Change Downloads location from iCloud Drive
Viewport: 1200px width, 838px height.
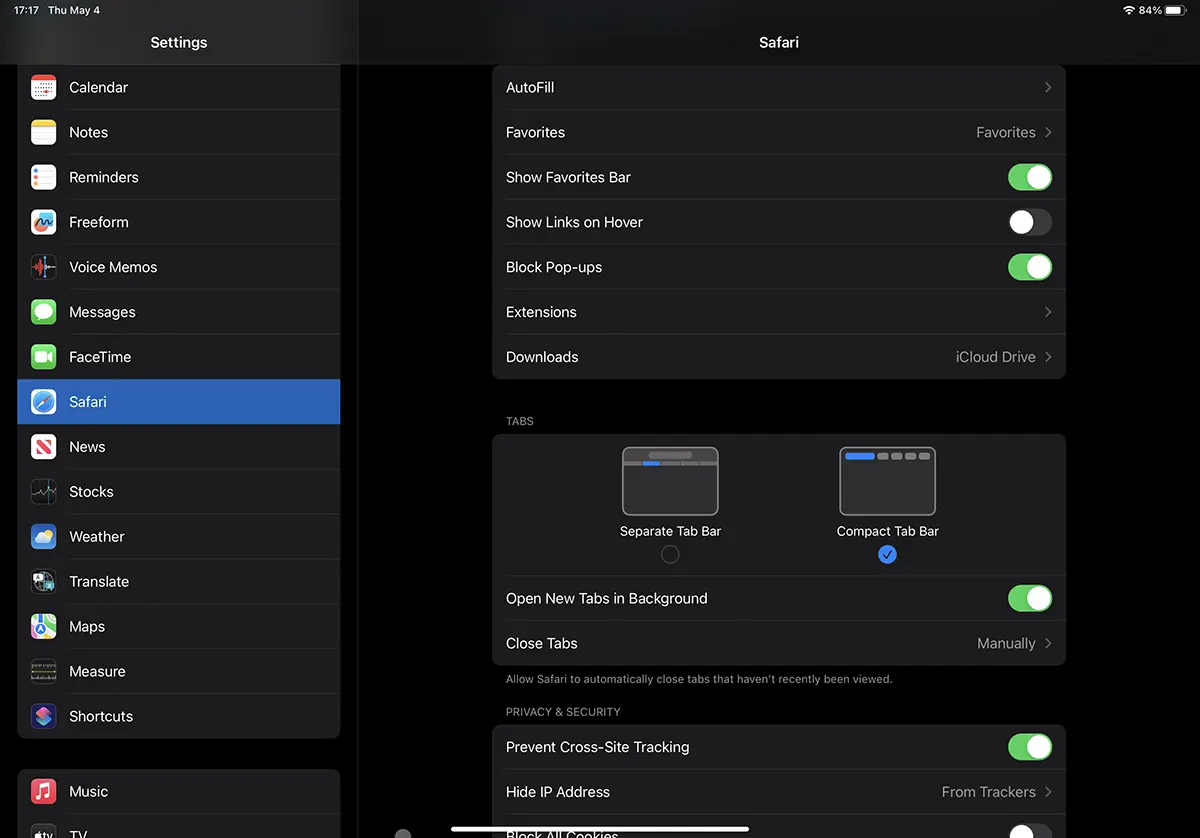[995, 357]
